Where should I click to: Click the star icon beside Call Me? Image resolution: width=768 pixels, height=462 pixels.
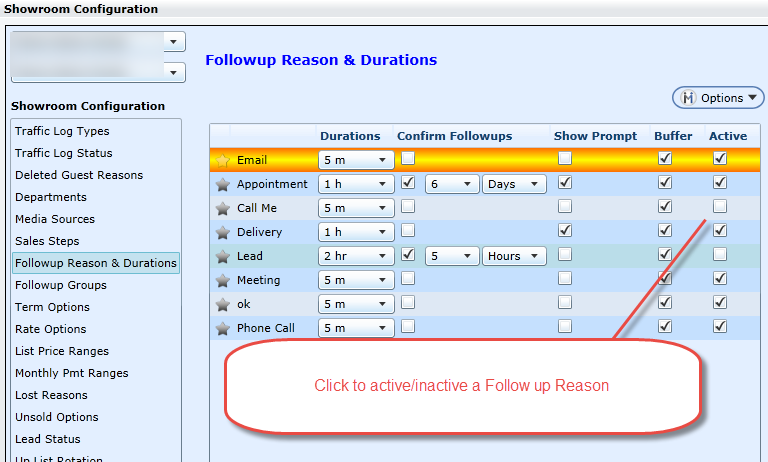point(223,208)
